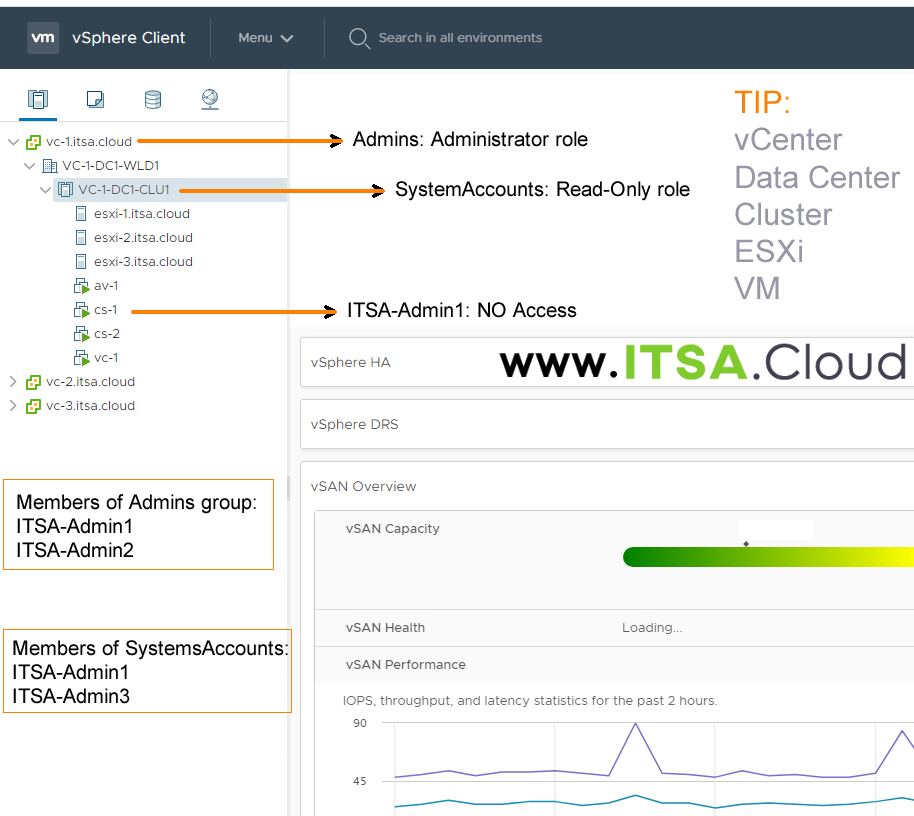Click the vc-2.itsa.cloud vCenter icon
Image resolution: width=914 pixels, height=816 pixels.
point(33,382)
